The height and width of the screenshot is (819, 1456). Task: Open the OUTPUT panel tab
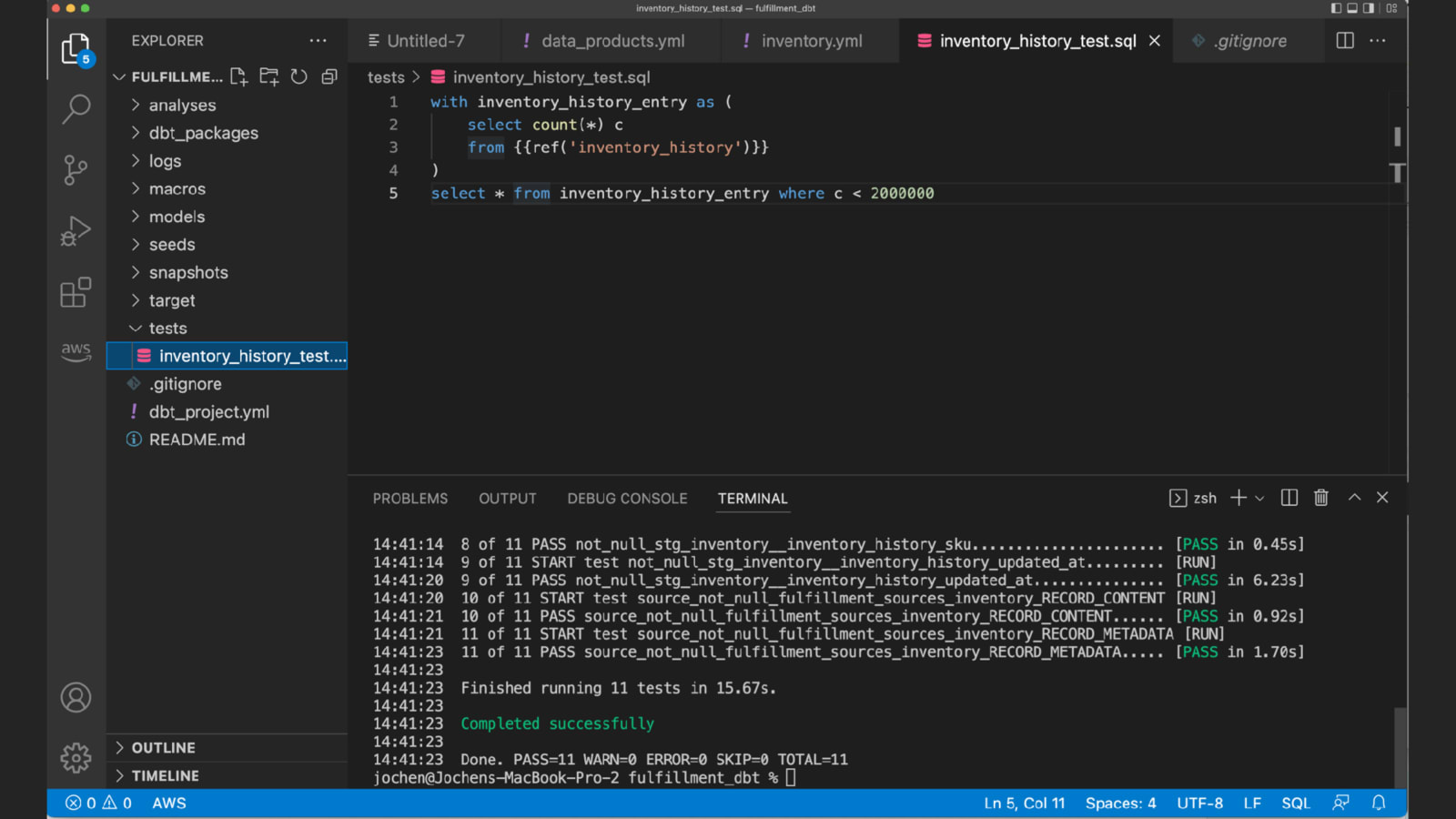(508, 499)
